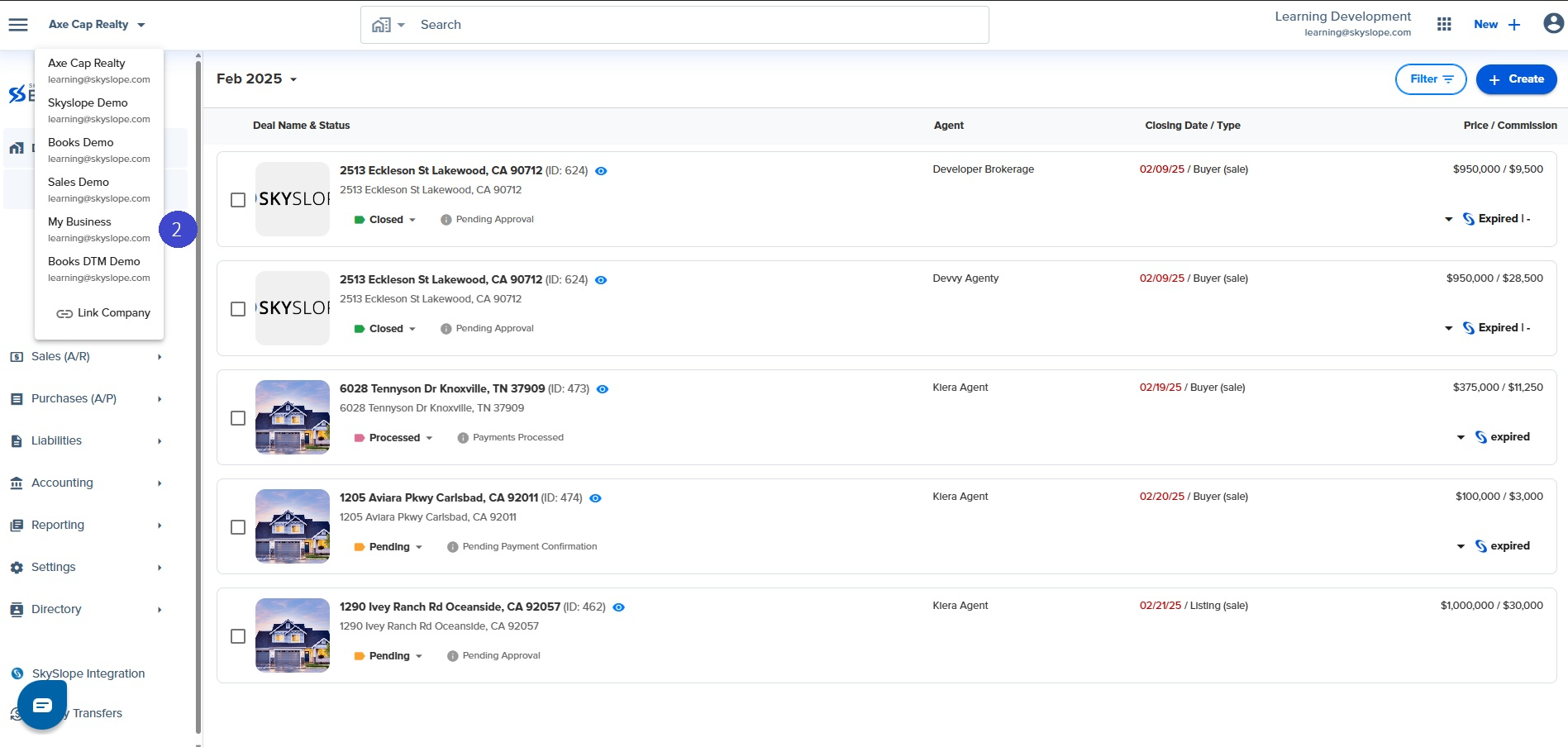Select checkbox for Devvy Agenty Eckleson deal
The height and width of the screenshot is (747, 1568).
[238, 309]
